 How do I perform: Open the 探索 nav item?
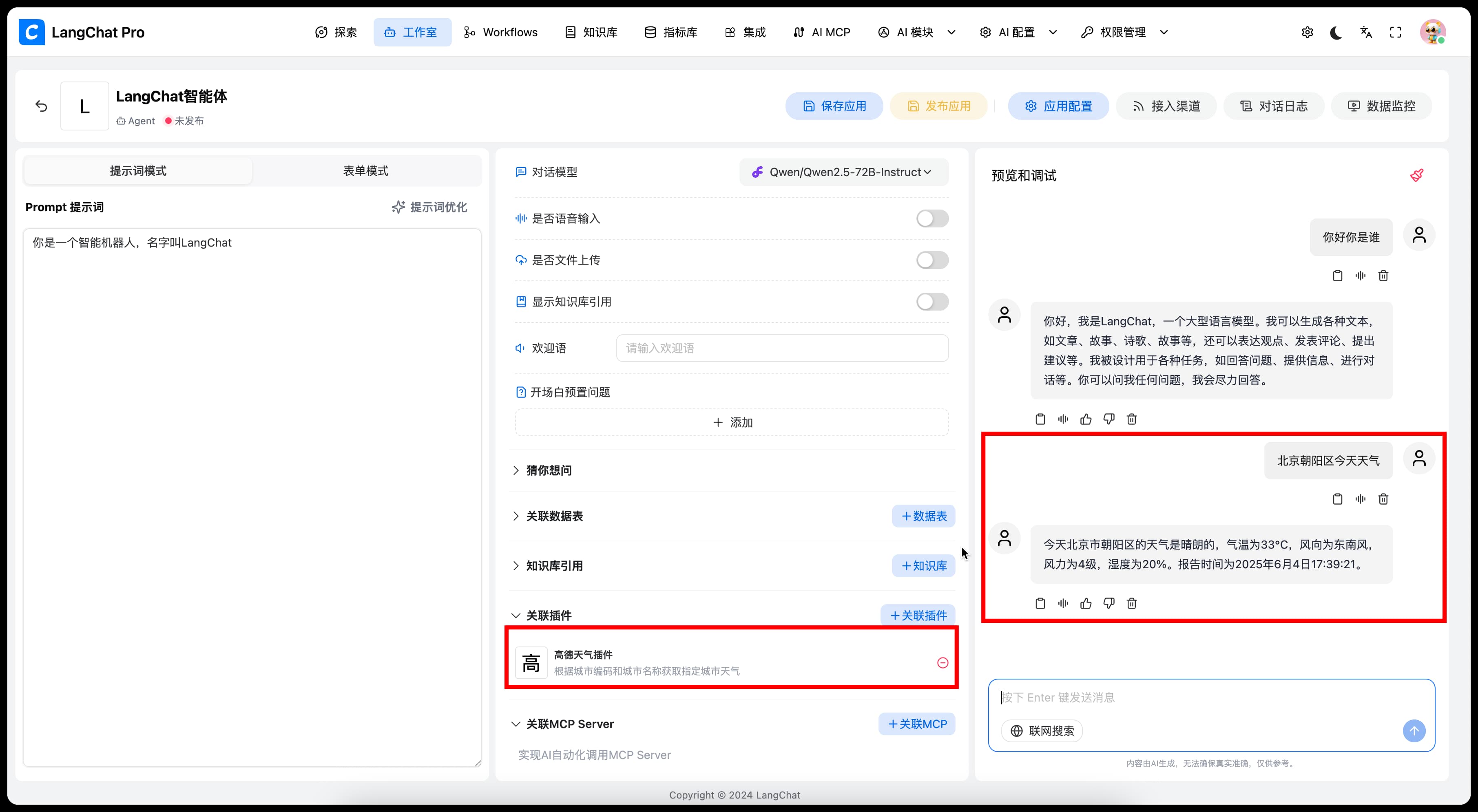click(336, 33)
